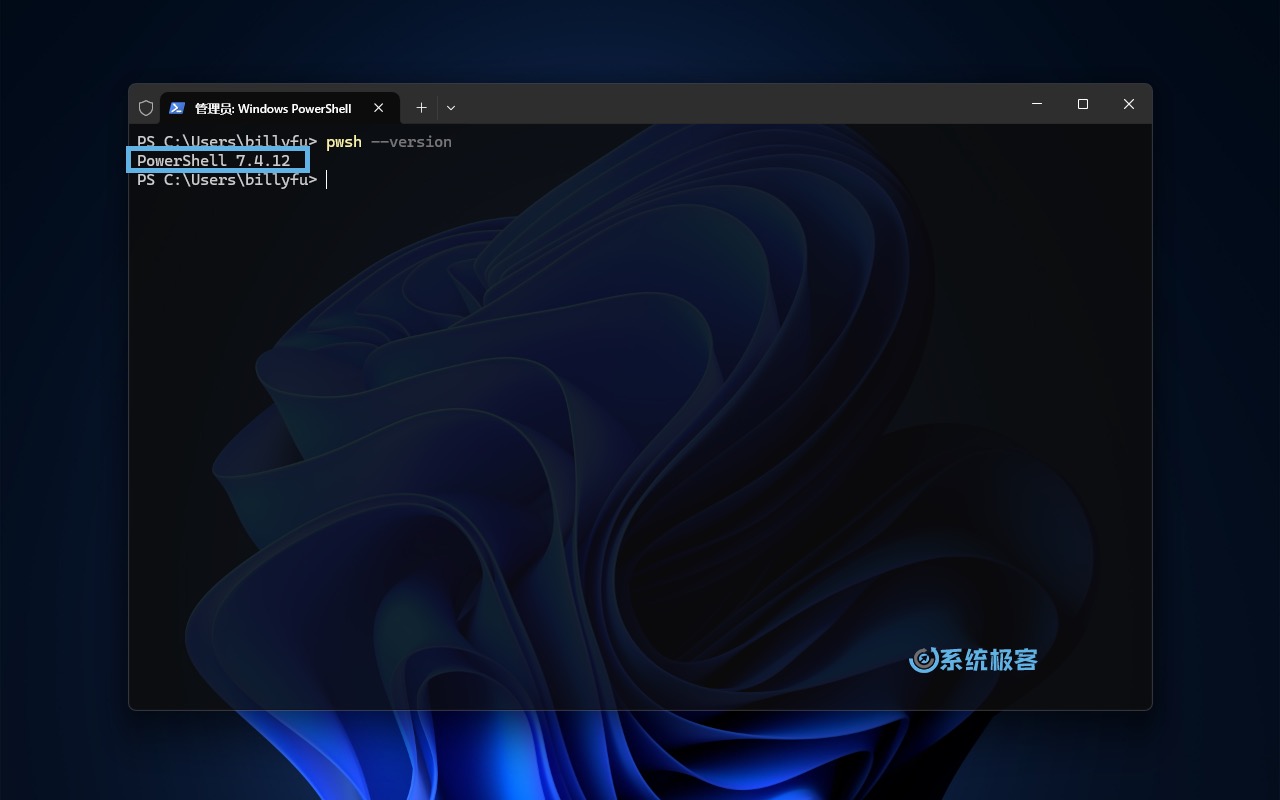Click the PowerShell icon on the tab
The image size is (1280, 800).
click(177, 108)
